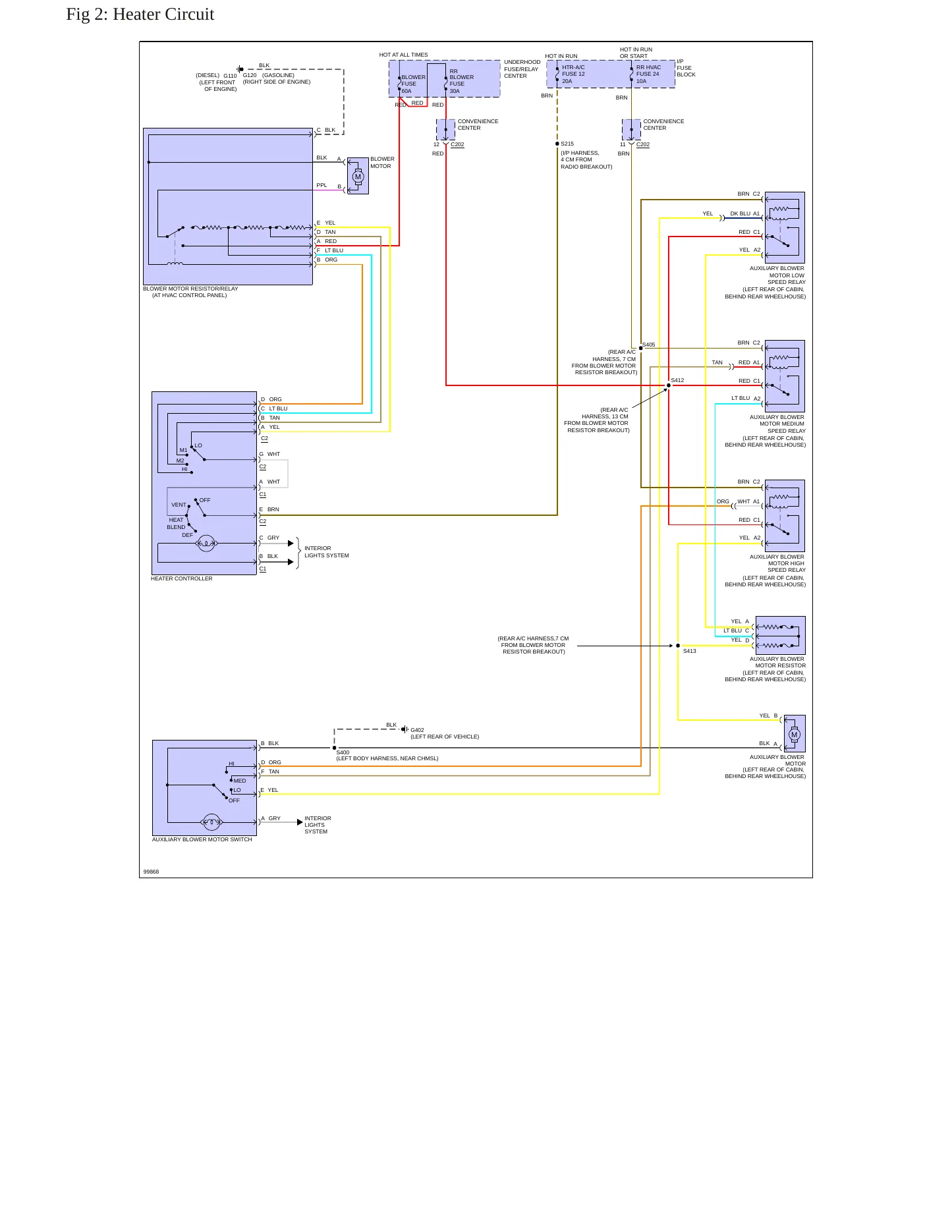This screenshot has width=952, height=1232.
Task: Click the '(AT HVAC CONTROL PANEL)' note
Action: [x=189, y=295]
